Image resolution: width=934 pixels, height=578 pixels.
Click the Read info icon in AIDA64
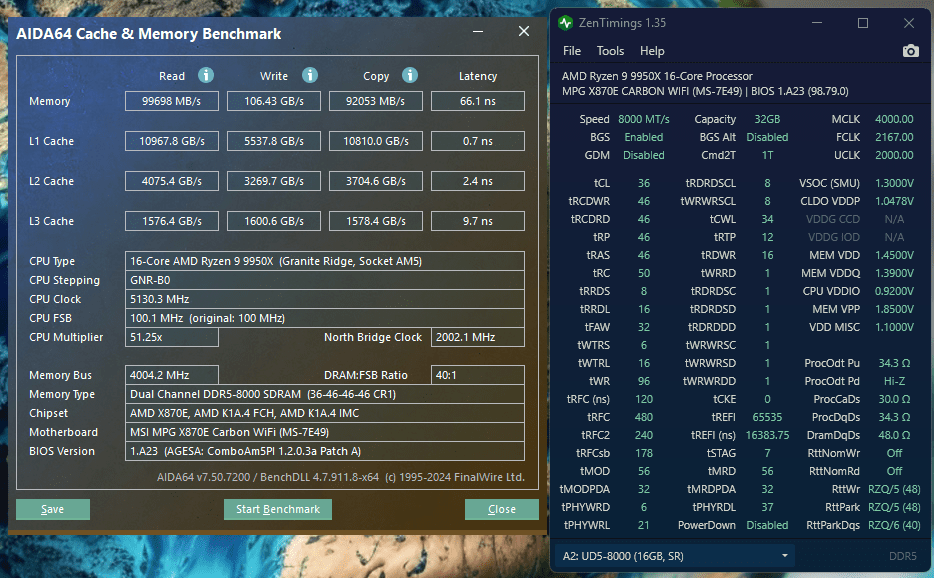(x=206, y=75)
